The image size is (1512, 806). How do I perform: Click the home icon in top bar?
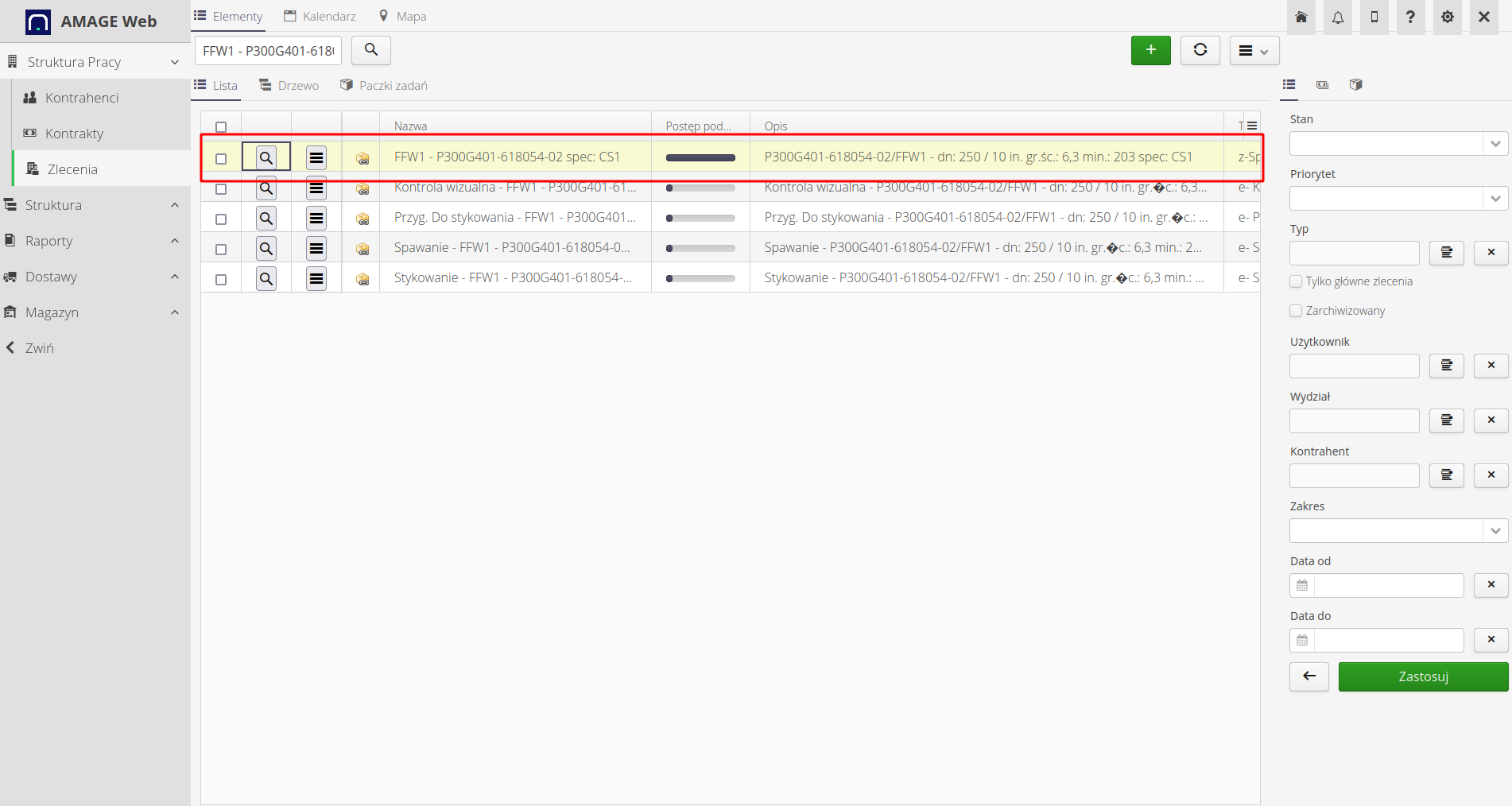pos(1301,17)
